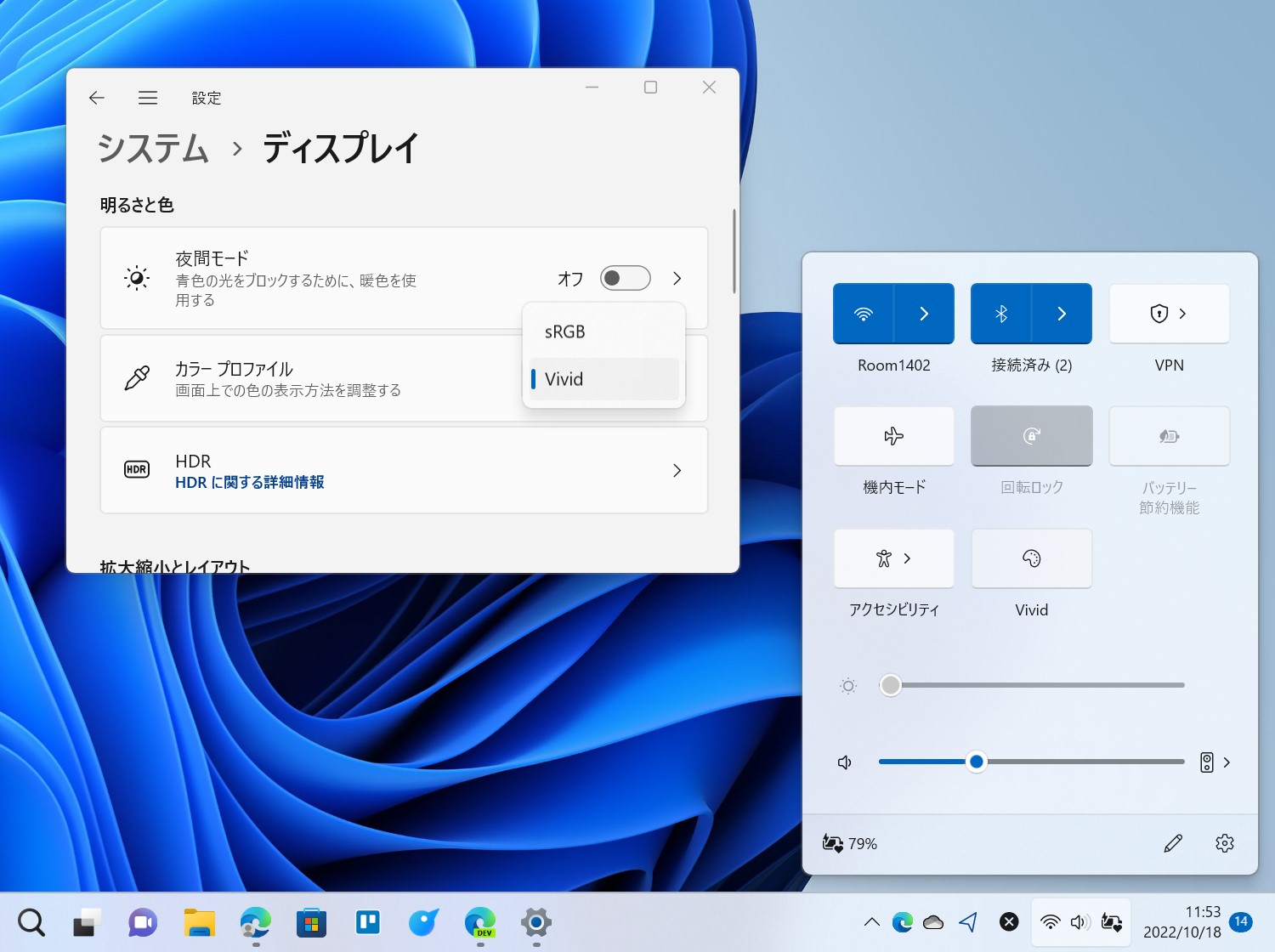Turn off Bluetooth 接続済み tile

[1001, 313]
